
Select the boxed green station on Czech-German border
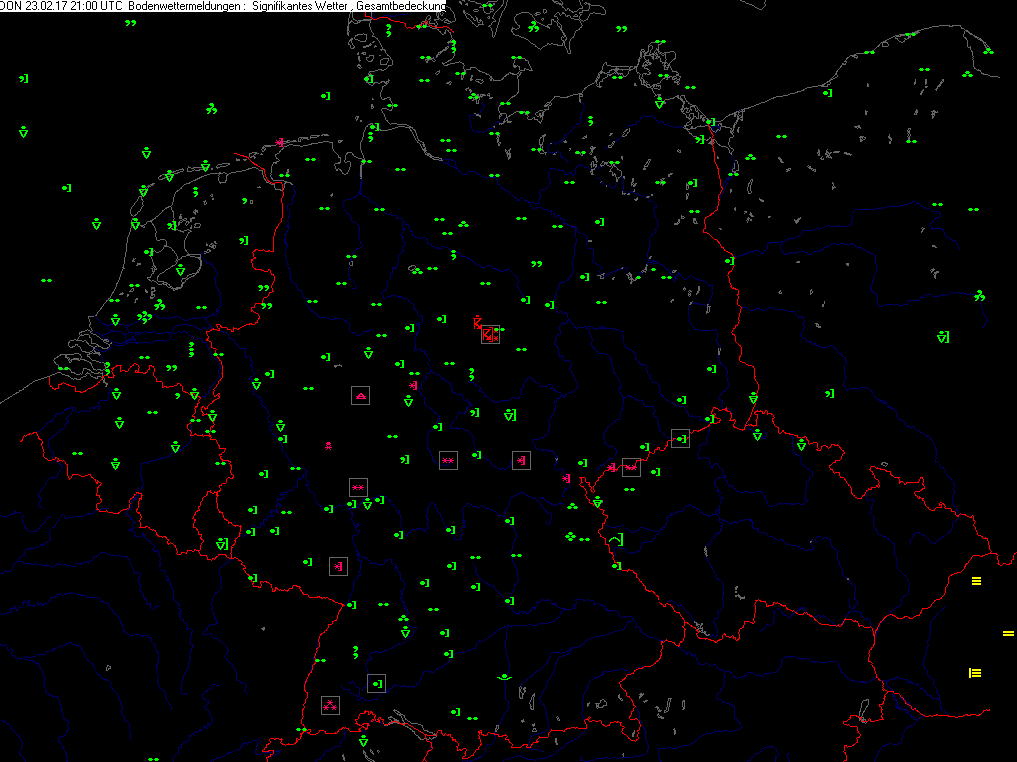pos(680,438)
